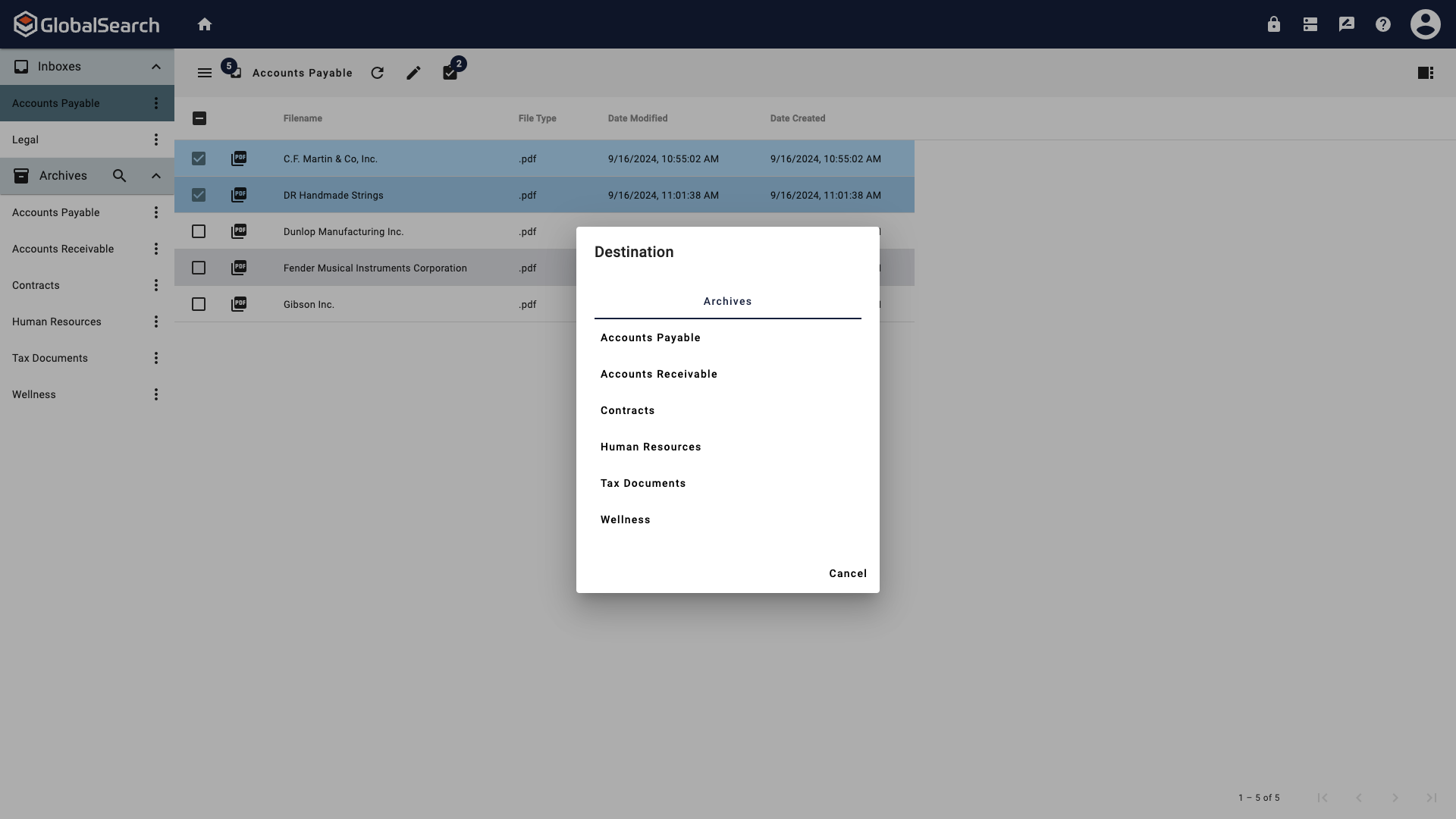This screenshot has height=819, width=1456.
Task: Click the feedback chat icon in the header
Action: point(1347,24)
